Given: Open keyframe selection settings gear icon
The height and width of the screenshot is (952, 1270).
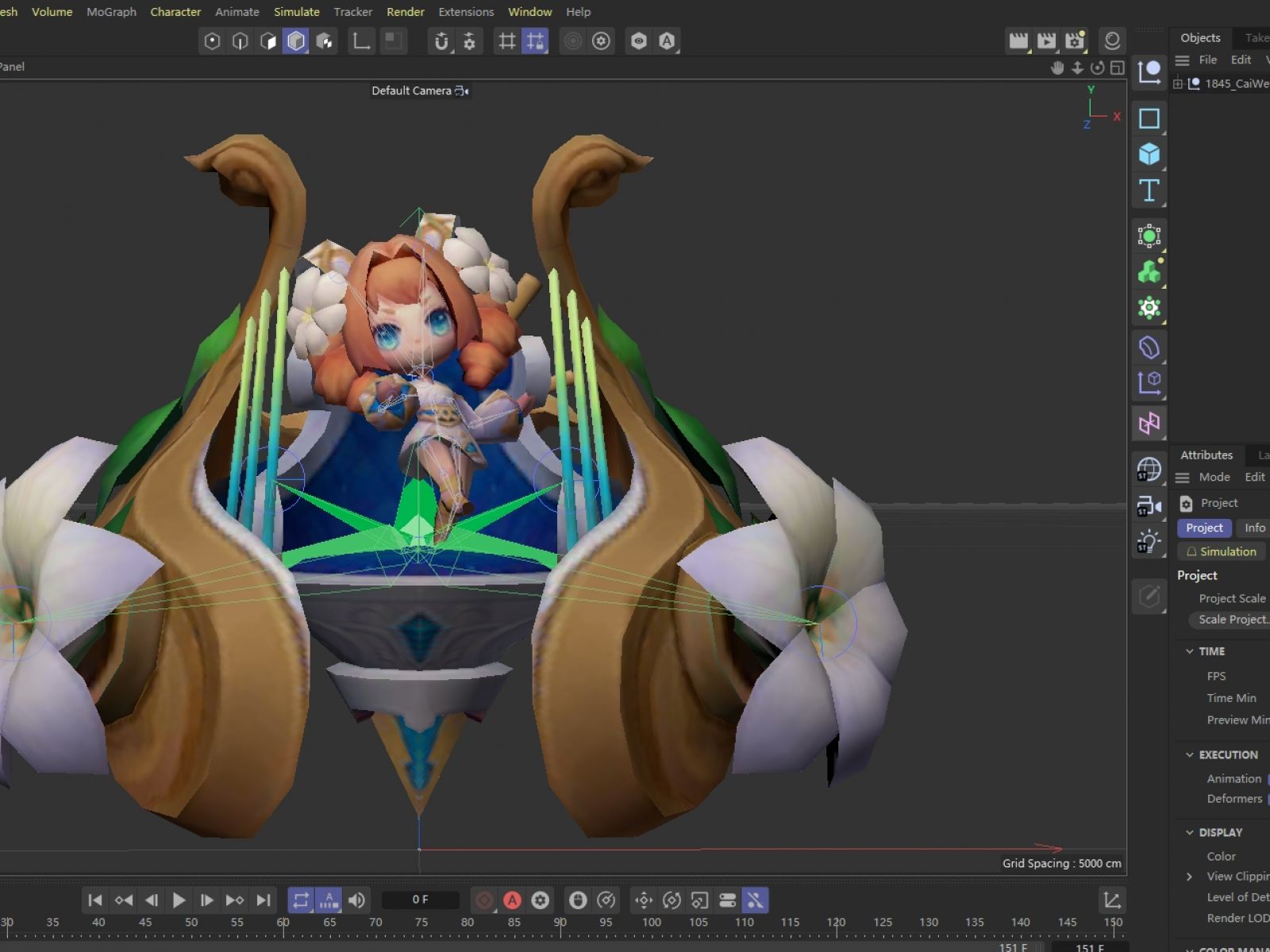Looking at the screenshot, I should pos(541,900).
